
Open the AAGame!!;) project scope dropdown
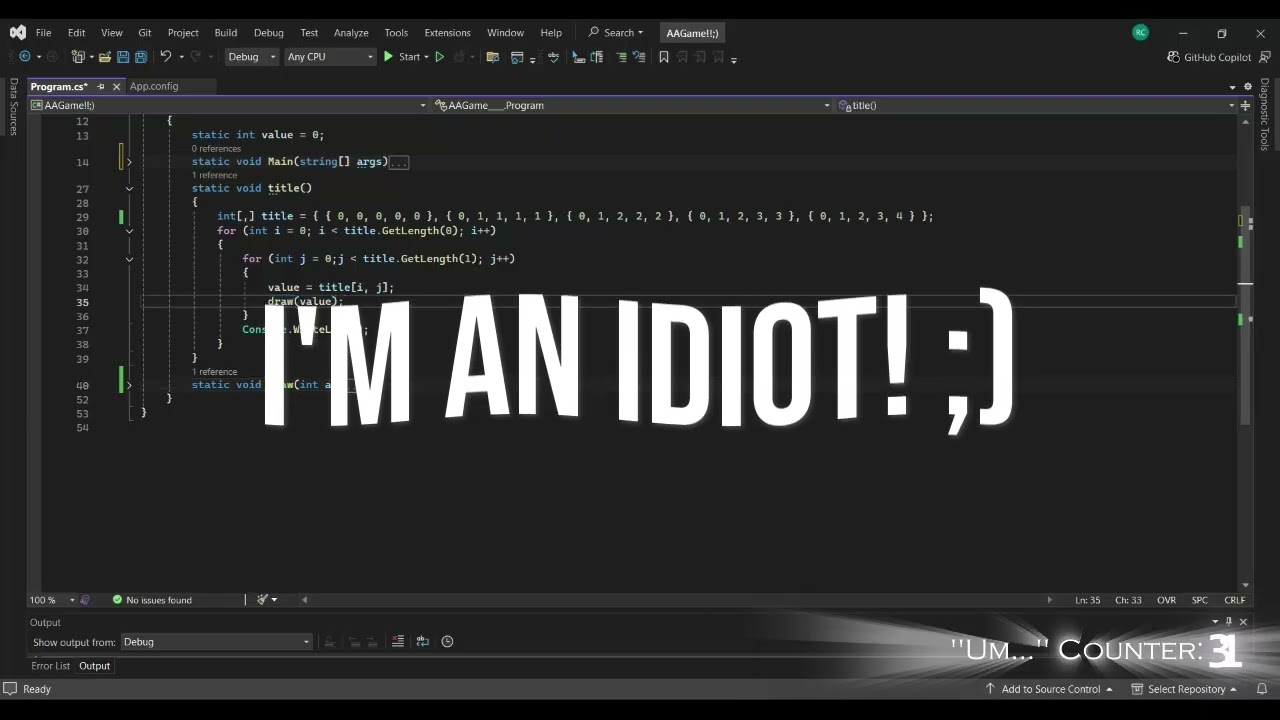point(229,105)
